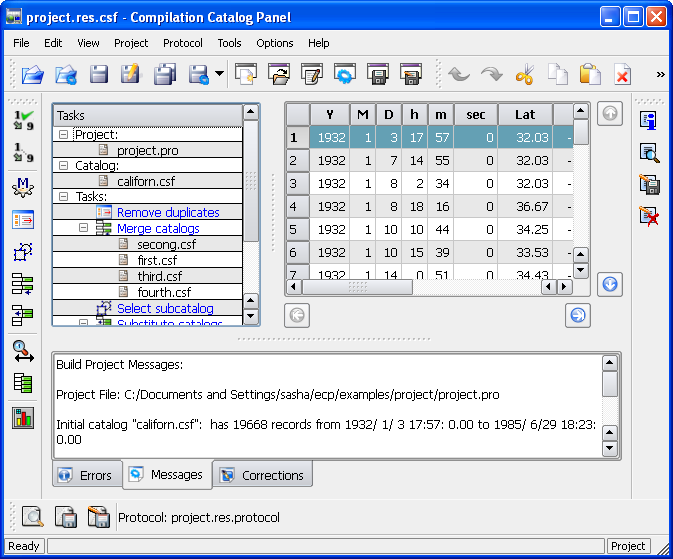The width and height of the screenshot is (673, 559).
Task: Select fourth.csf in tasks tree
Action: 164,292
